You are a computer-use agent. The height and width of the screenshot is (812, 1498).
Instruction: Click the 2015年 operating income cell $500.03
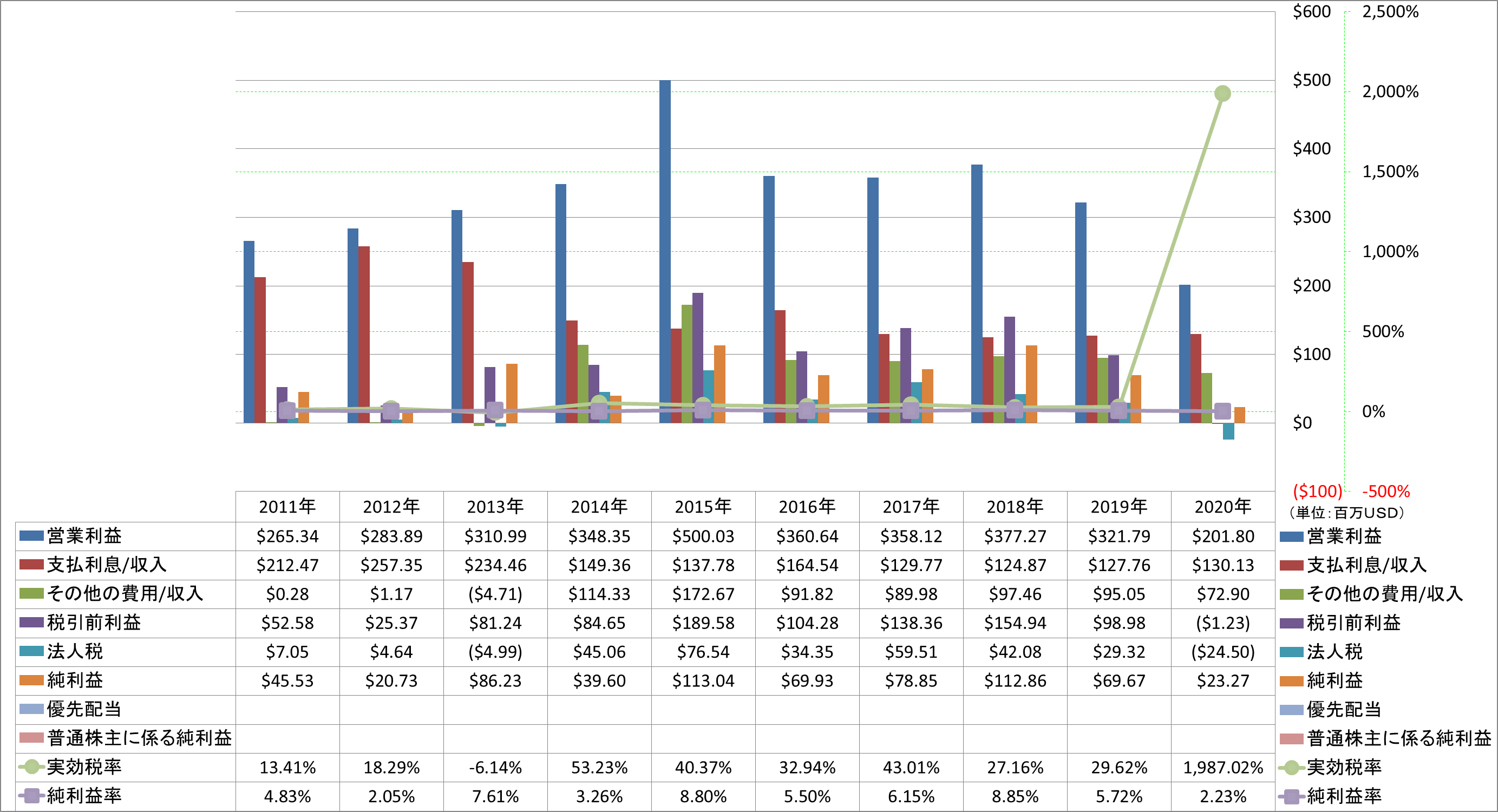tap(703, 536)
